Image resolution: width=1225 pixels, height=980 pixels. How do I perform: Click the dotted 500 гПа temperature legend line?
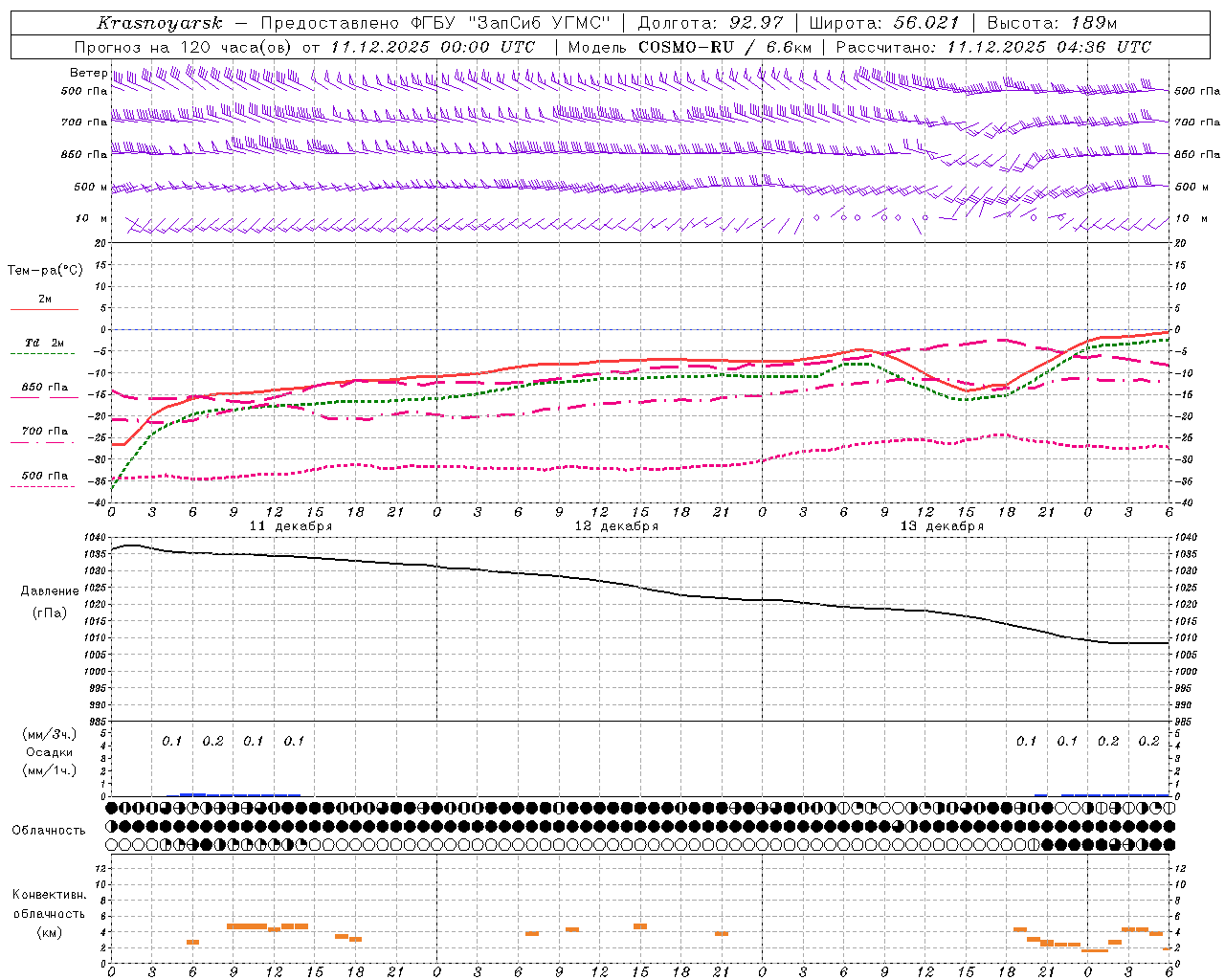click(x=43, y=486)
